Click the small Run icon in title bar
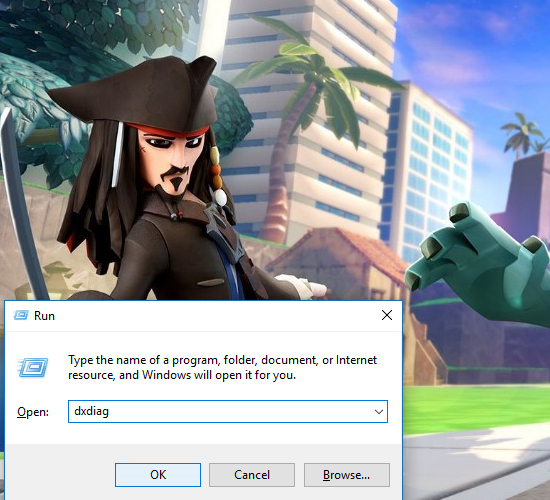 [21, 315]
